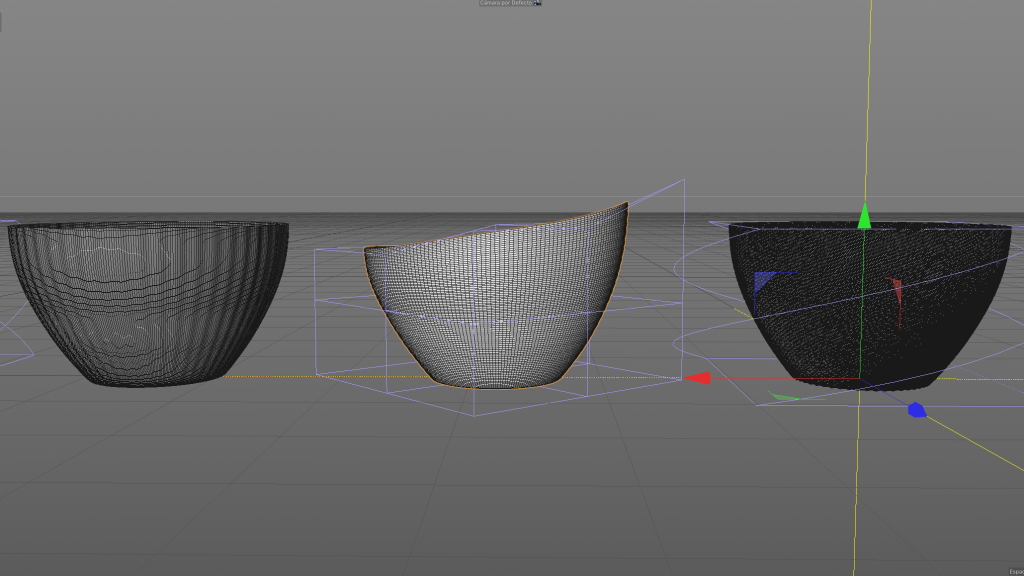Select the blue Z-axis gizmo handle
The image size is (1024, 576).
pyautogui.click(x=915, y=410)
